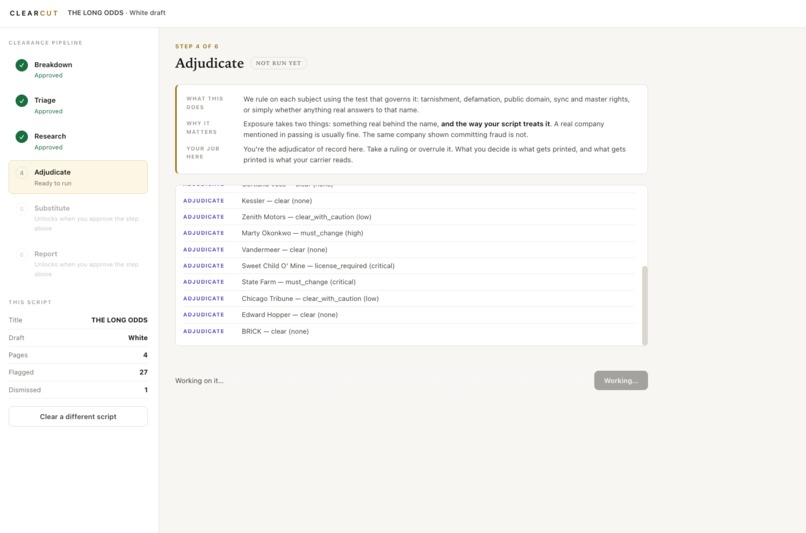Select the Vandermeer — clear (none) row

click(x=409, y=249)
